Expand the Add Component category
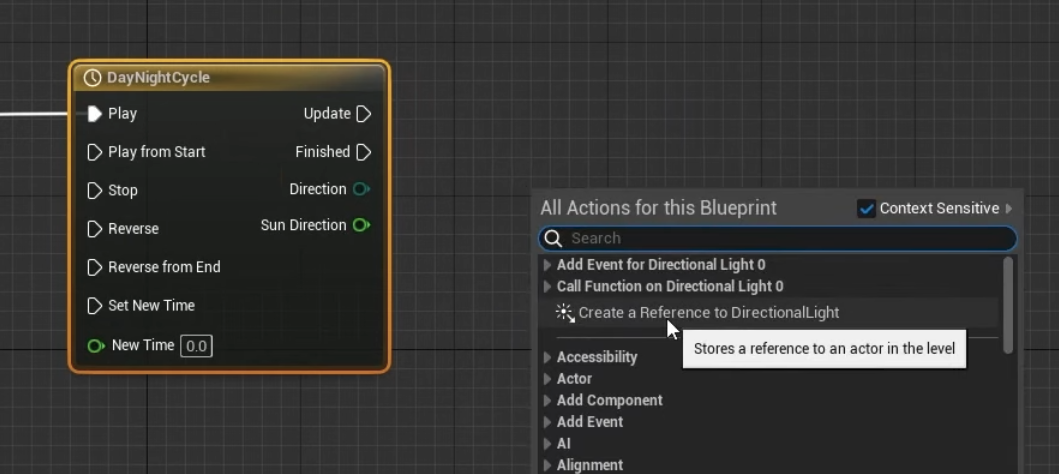 click(547, 400)
